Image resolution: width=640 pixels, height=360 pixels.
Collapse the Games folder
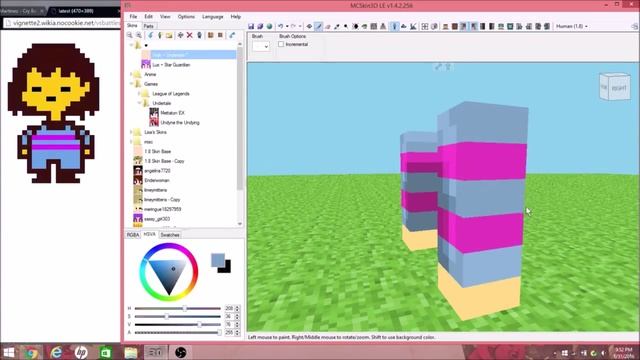pos(131,84)
